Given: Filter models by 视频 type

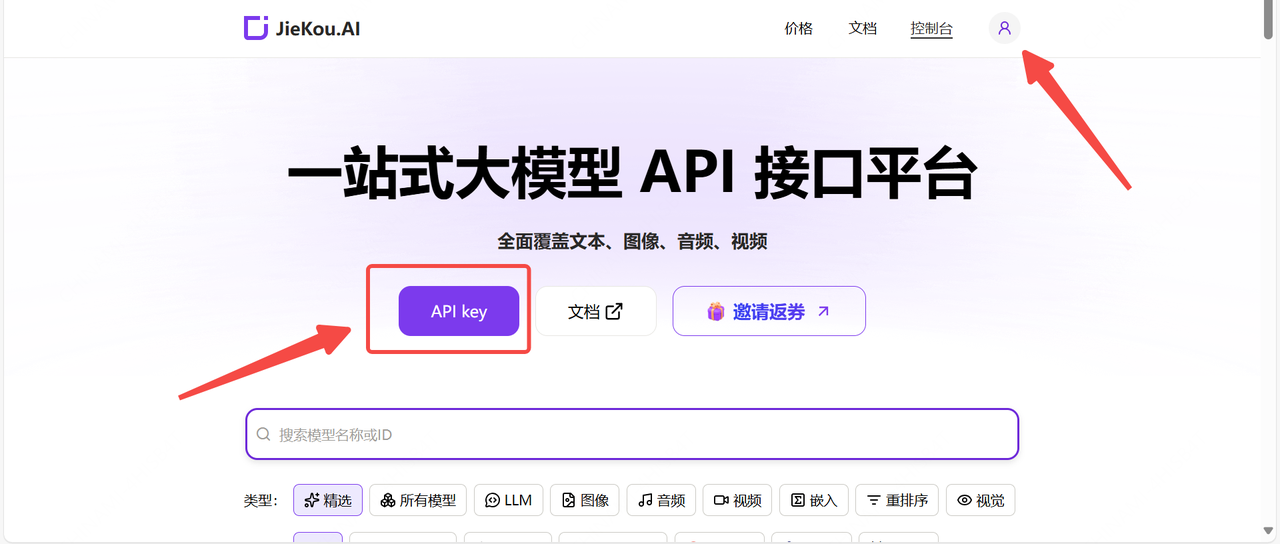Looking at the screenshot, I should pos(737,500).
